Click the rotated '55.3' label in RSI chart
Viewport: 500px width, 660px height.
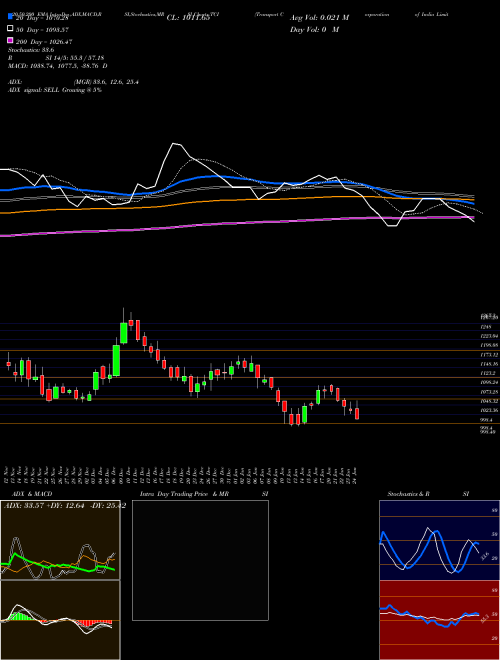pos(484,618)
